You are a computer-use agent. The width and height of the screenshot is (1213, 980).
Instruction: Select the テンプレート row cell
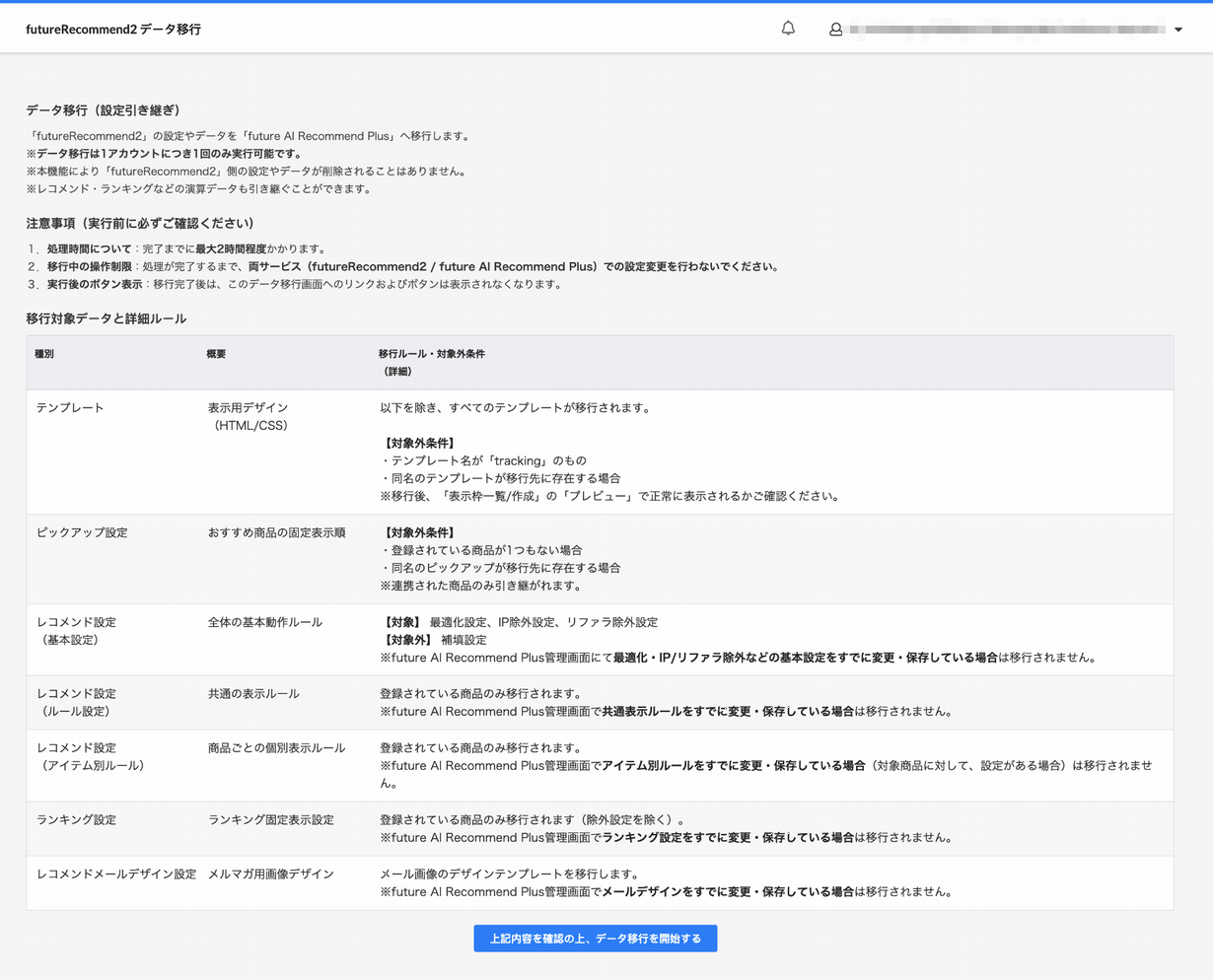(x=70, y=407)
